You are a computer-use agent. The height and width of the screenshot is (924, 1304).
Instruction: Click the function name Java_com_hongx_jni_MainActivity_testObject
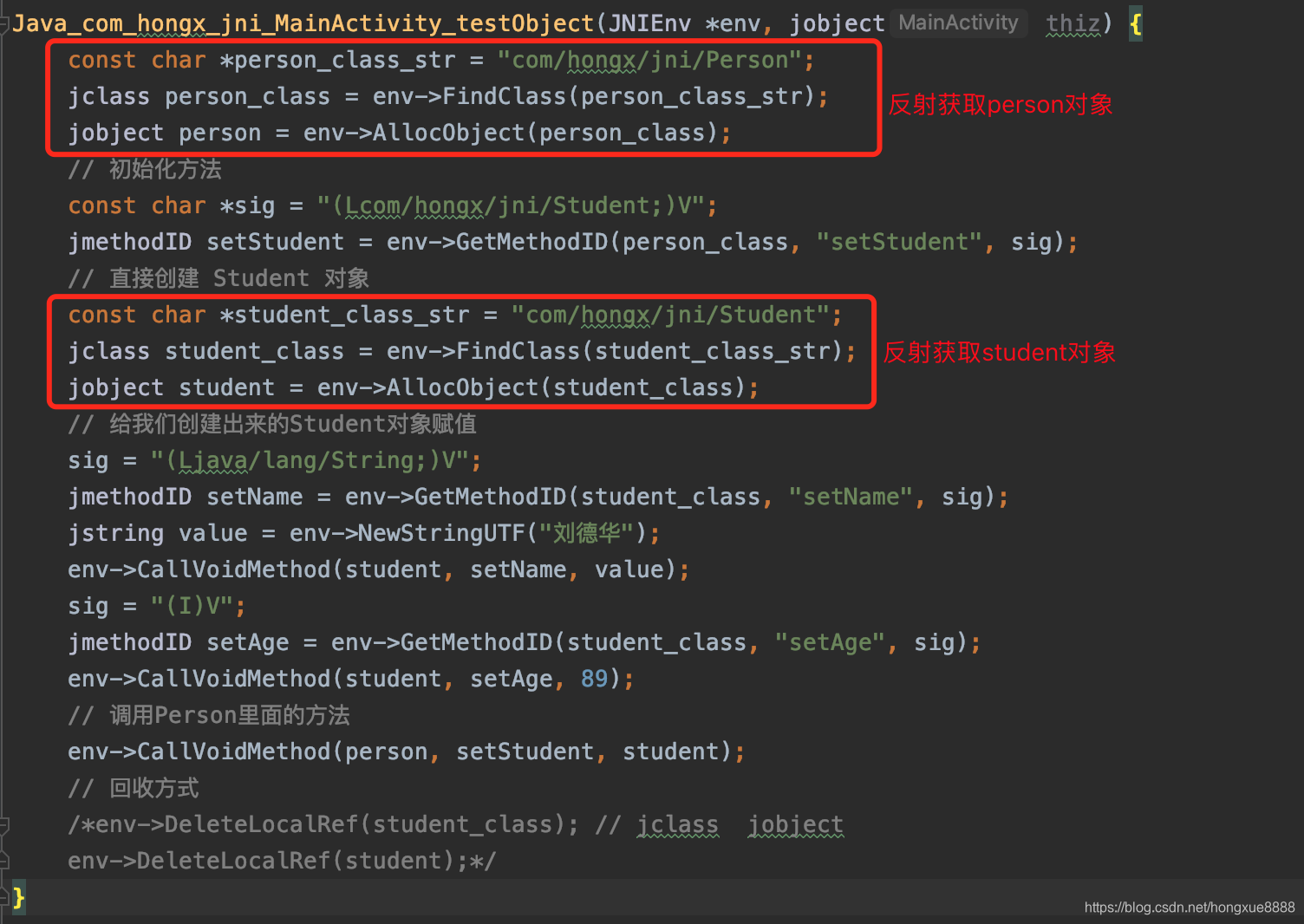click(x=303, y=23)
